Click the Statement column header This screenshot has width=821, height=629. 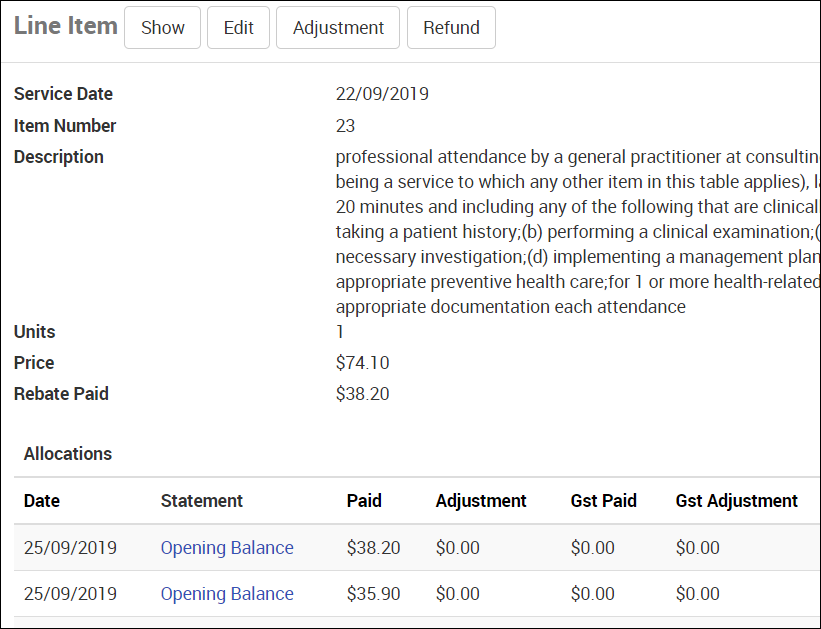coord(202,501)
